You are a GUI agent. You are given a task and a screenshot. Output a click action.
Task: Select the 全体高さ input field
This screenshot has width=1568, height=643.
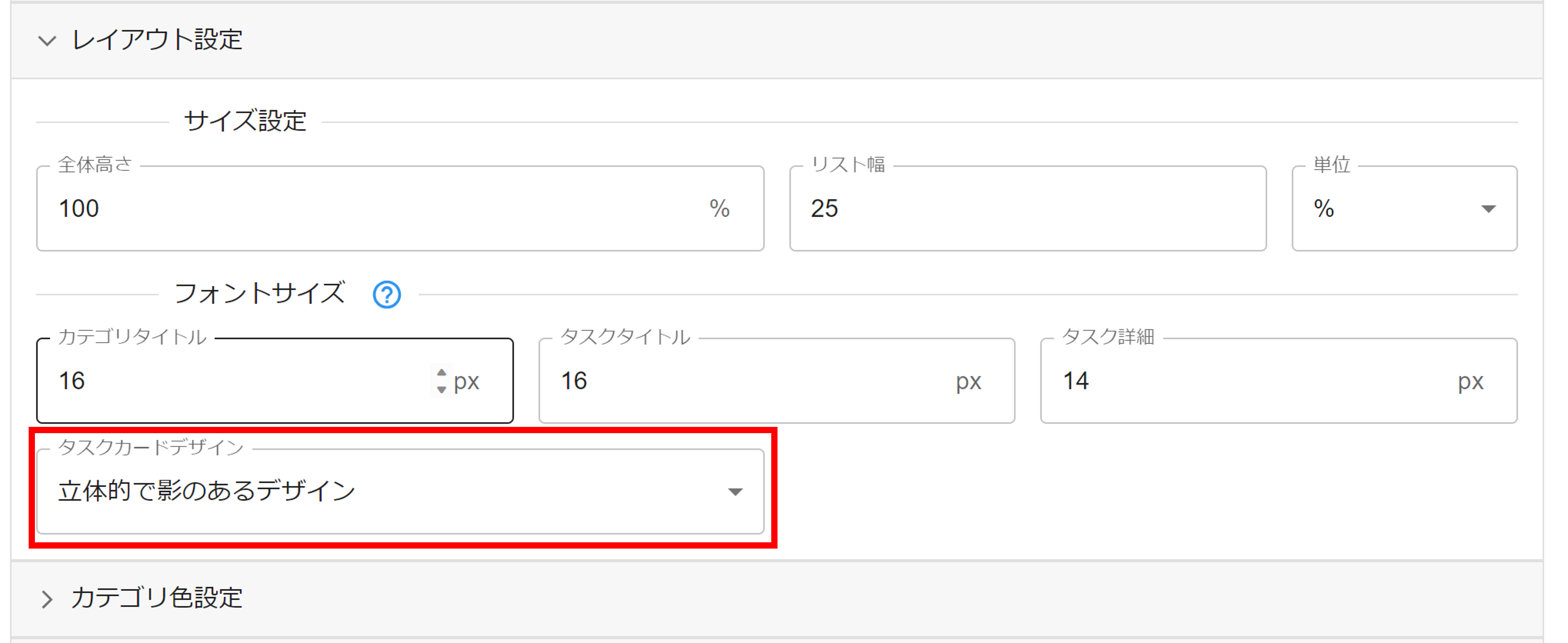click(x=244, y=209)
